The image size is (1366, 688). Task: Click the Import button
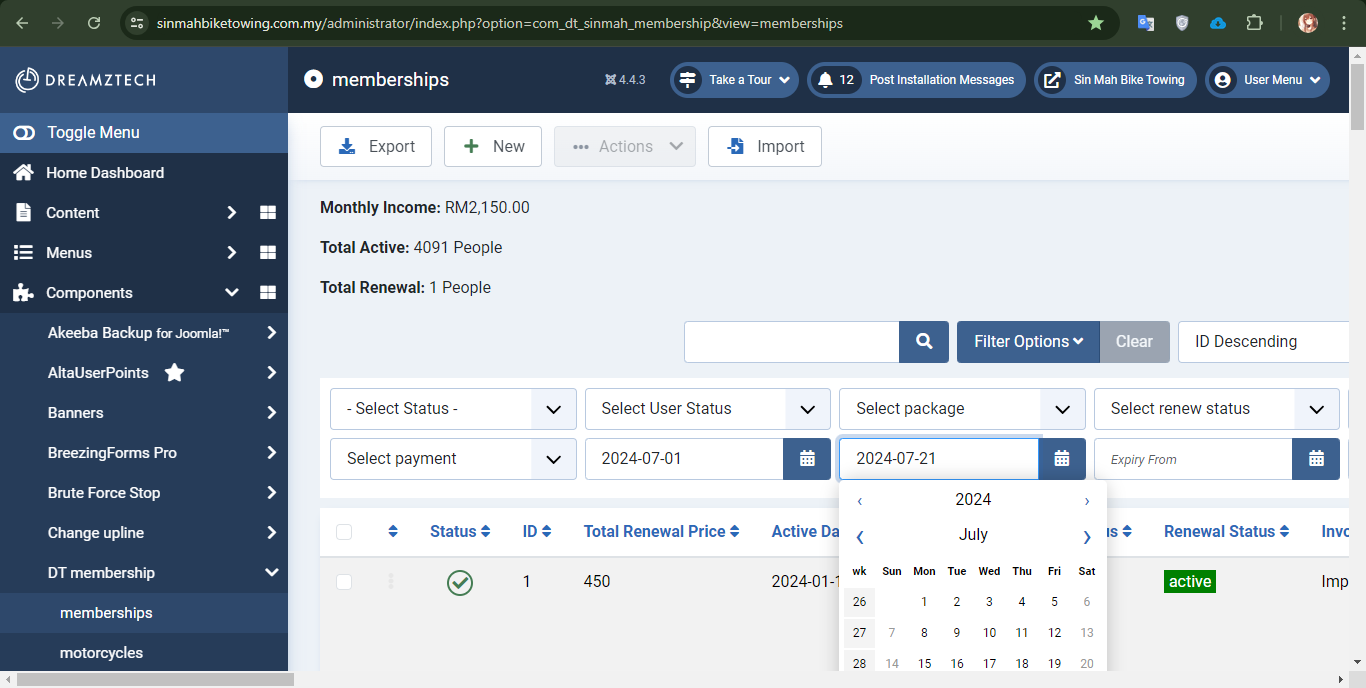(x=765, y=147)
